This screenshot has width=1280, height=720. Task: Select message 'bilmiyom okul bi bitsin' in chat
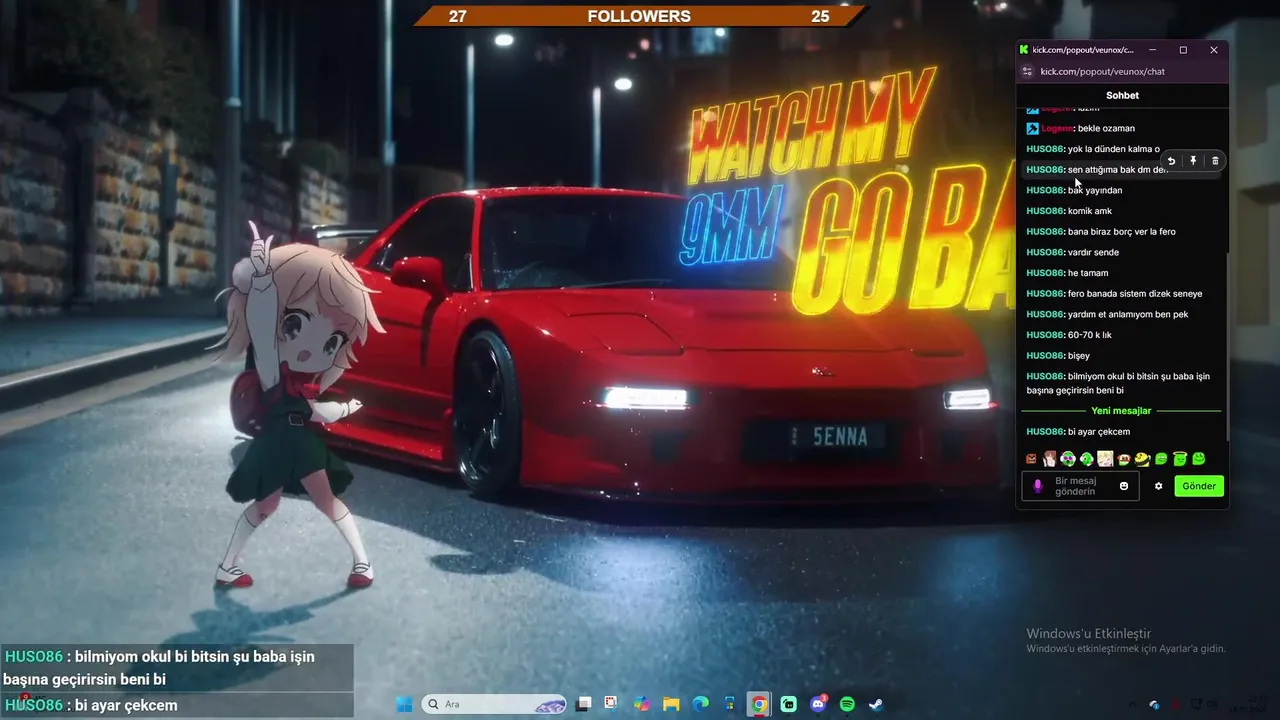pyautogui.click(x=1118, y=383)
